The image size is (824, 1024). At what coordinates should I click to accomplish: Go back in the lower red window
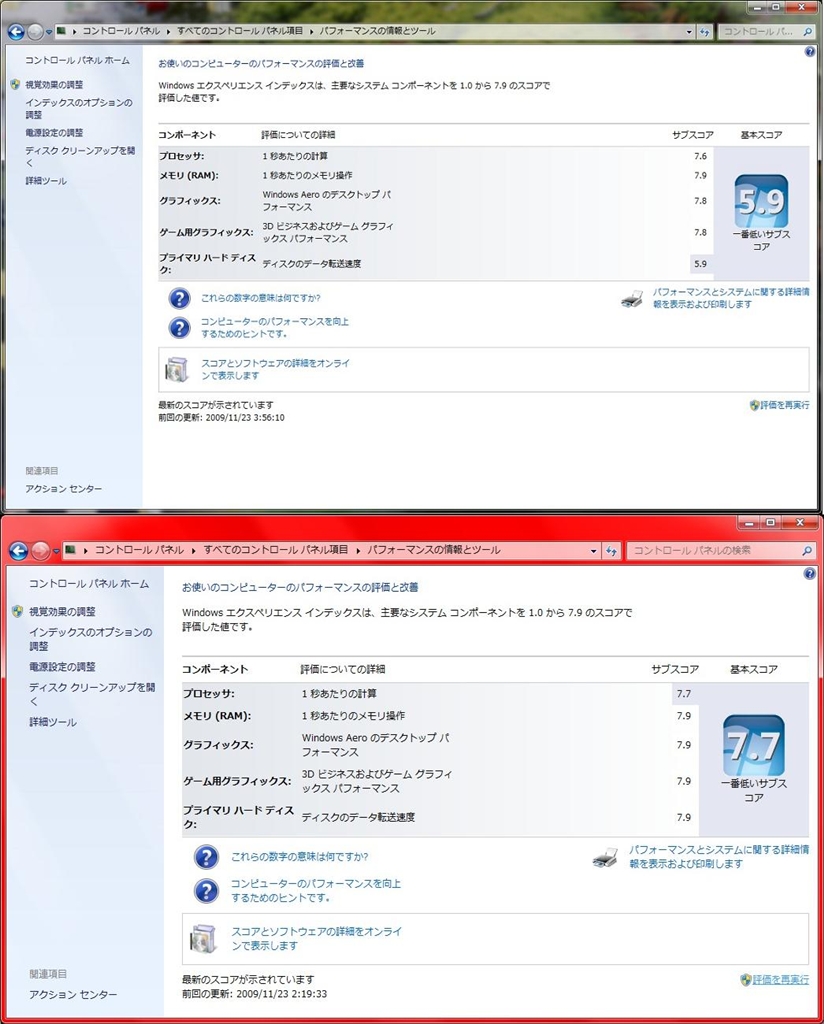[x=19, y=551]
